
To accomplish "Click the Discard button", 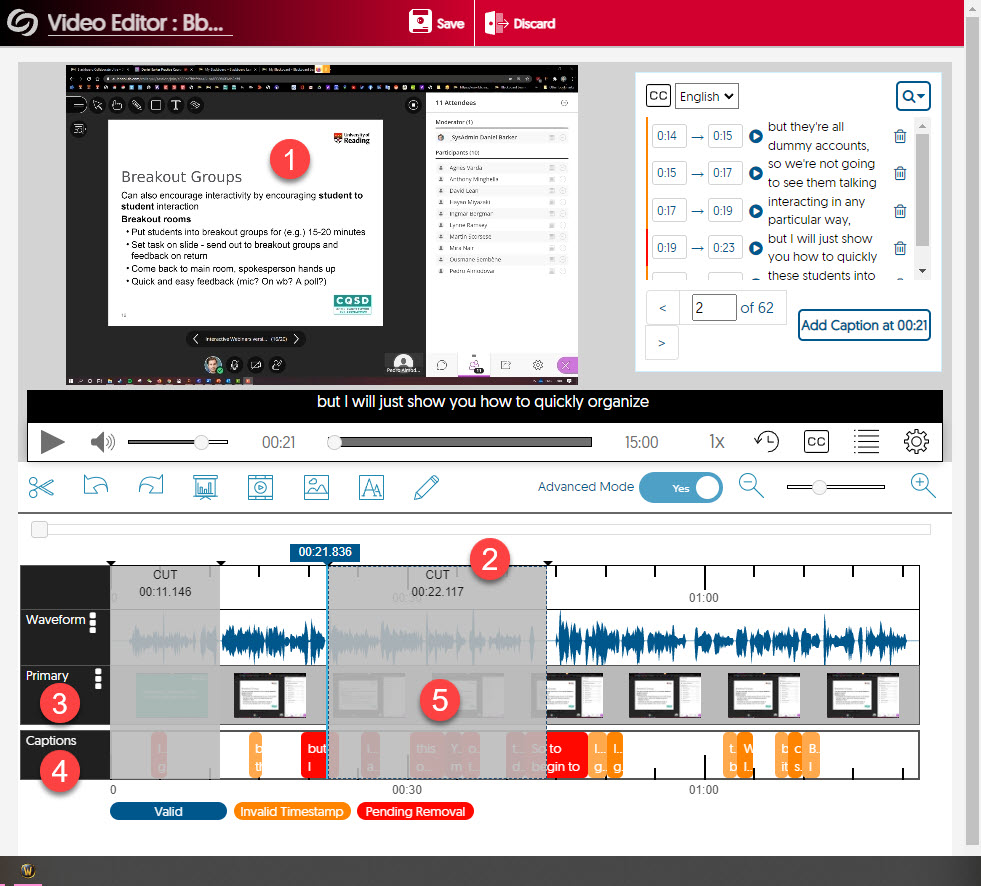I will point(520,23).
